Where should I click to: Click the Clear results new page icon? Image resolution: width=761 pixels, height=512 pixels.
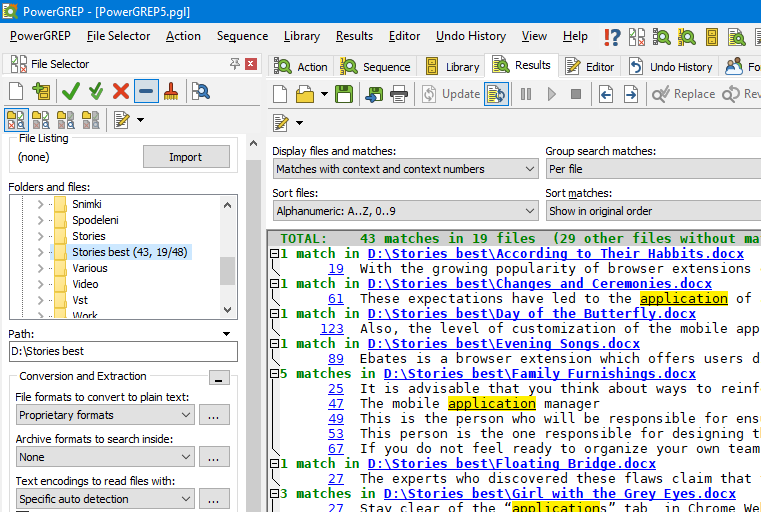[x=280, y=94]
